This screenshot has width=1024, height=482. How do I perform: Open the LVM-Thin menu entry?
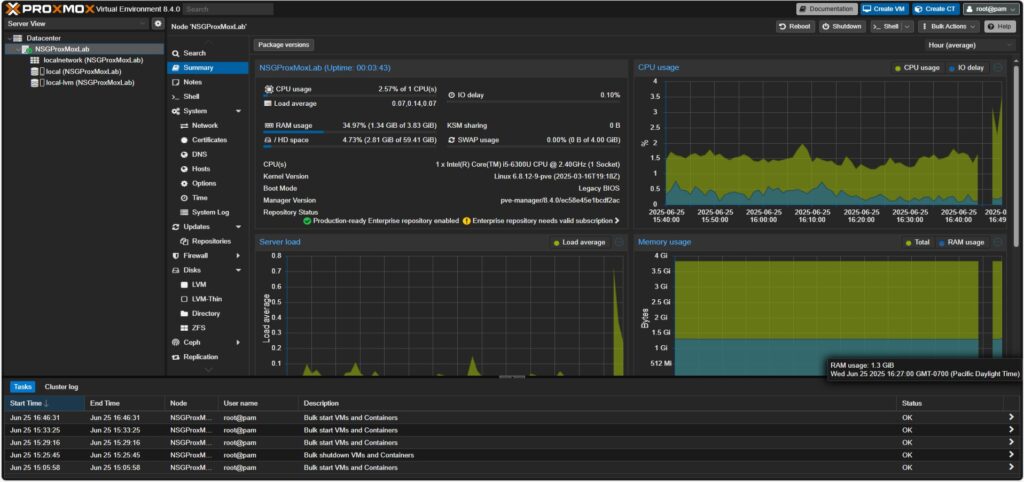click(207, 299)
